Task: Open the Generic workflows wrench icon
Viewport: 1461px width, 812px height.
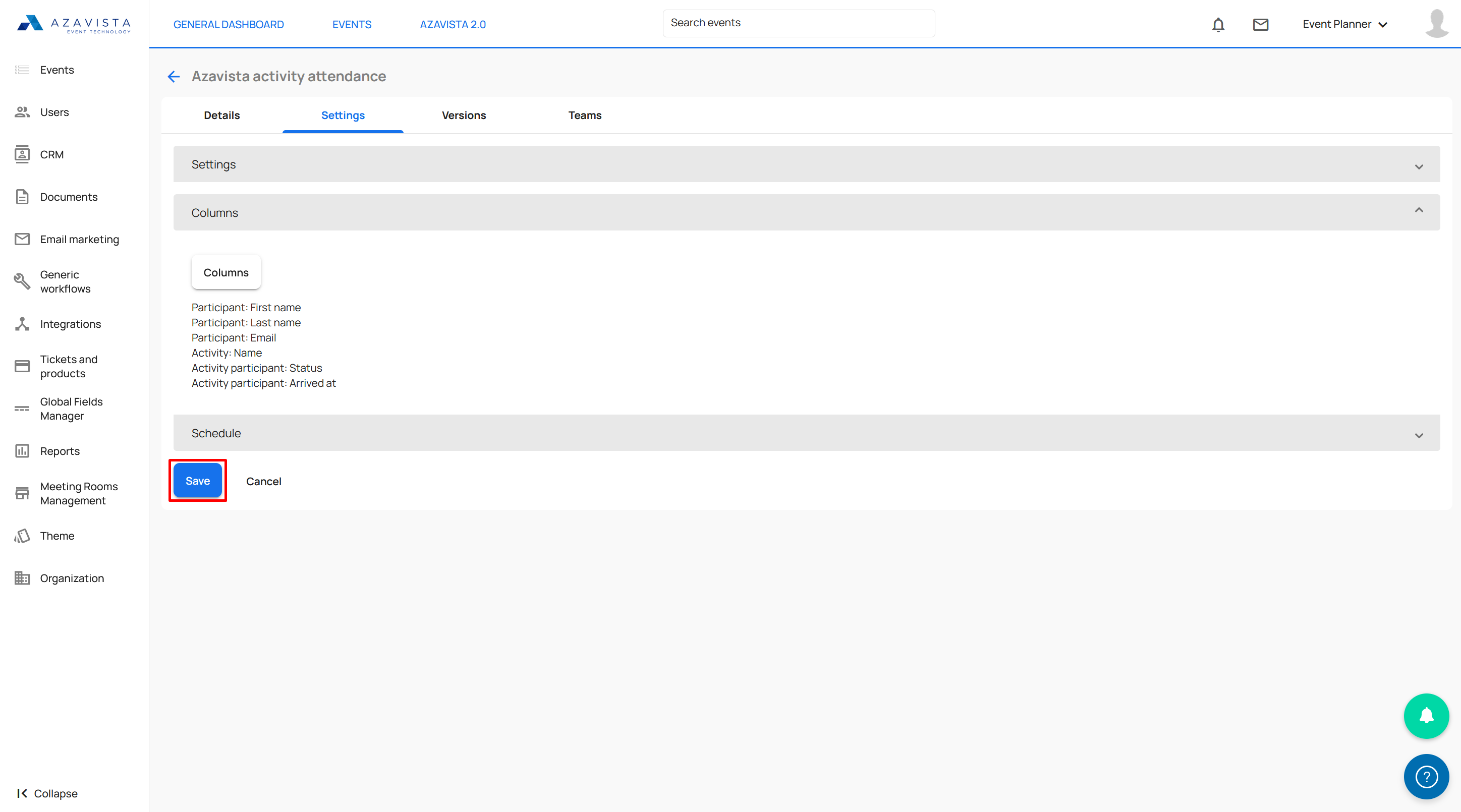Action: pyautogui.click(x=22, y=281)
